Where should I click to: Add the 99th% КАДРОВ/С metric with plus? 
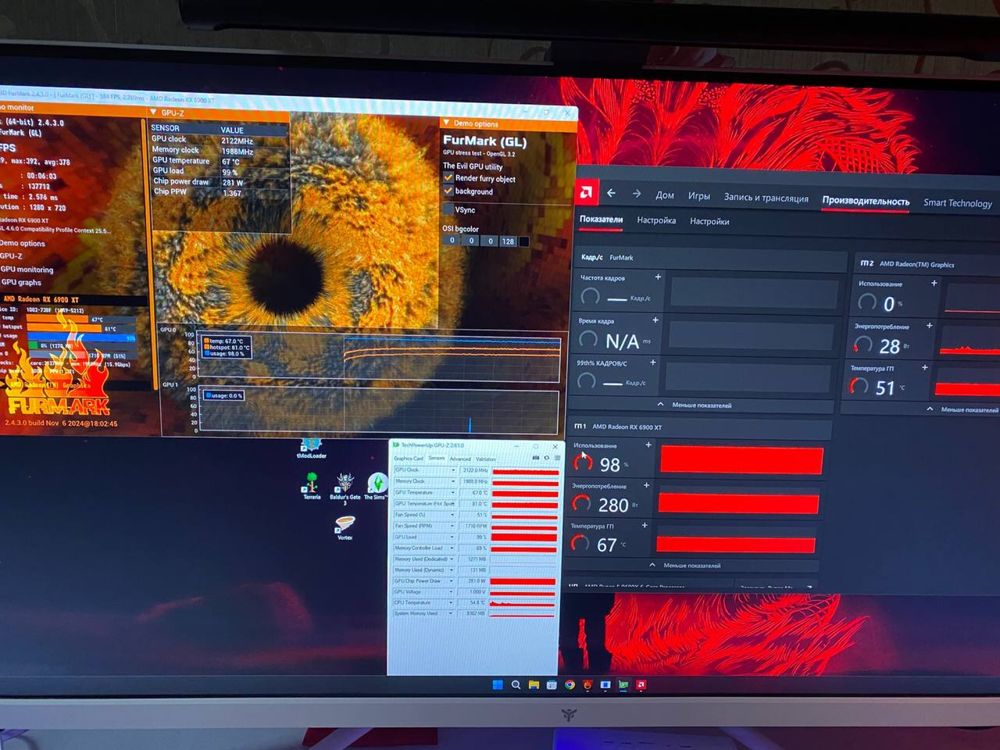652,362
